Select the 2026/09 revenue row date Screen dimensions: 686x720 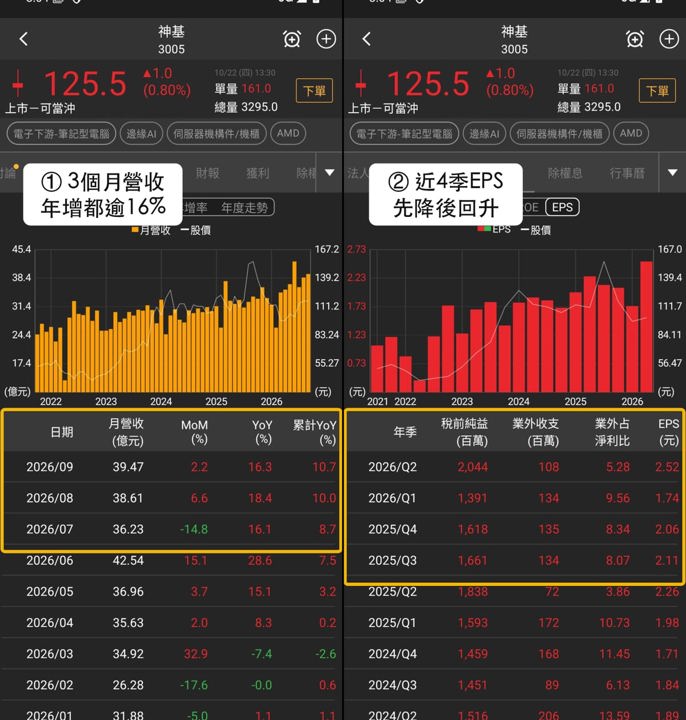pos(50,467)
